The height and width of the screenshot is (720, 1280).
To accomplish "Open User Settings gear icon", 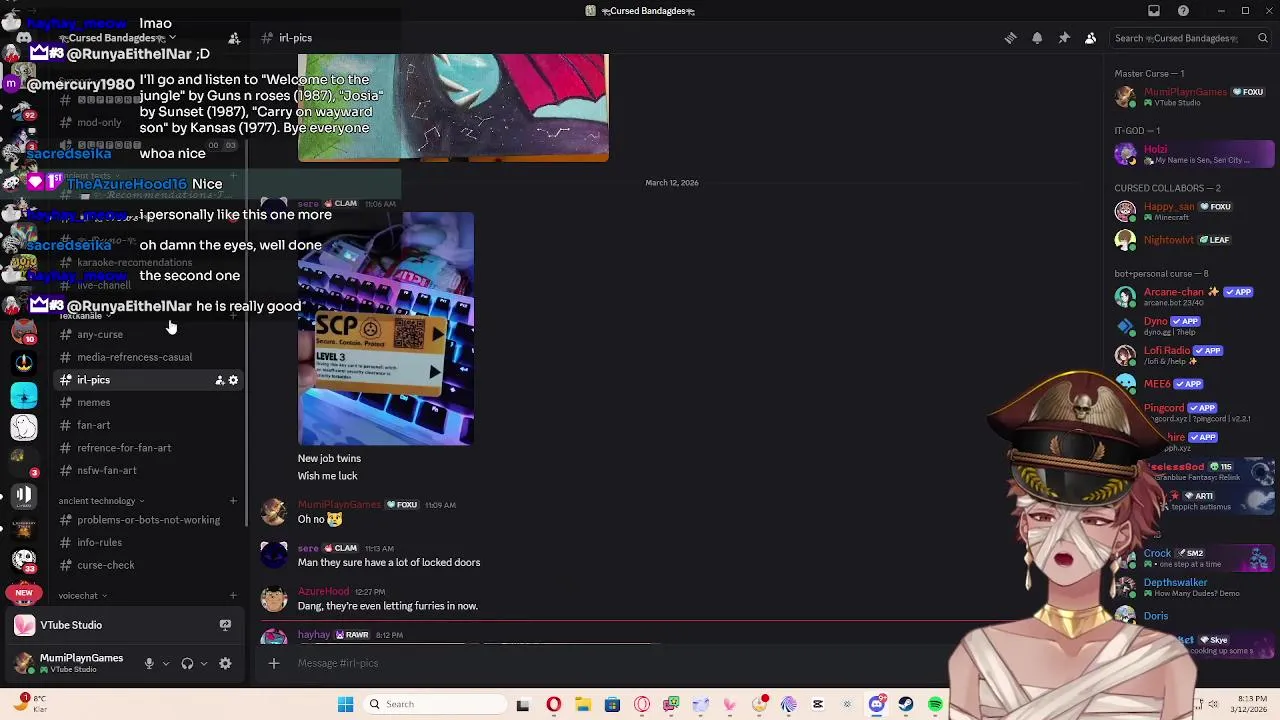I will pos(225,663).
